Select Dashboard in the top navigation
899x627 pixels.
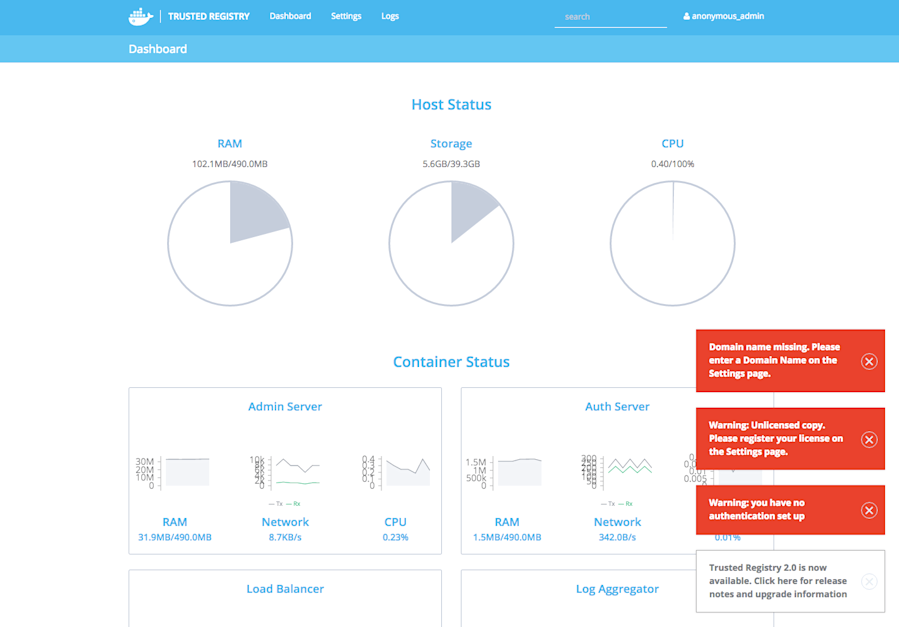click(x=290, y=16)
